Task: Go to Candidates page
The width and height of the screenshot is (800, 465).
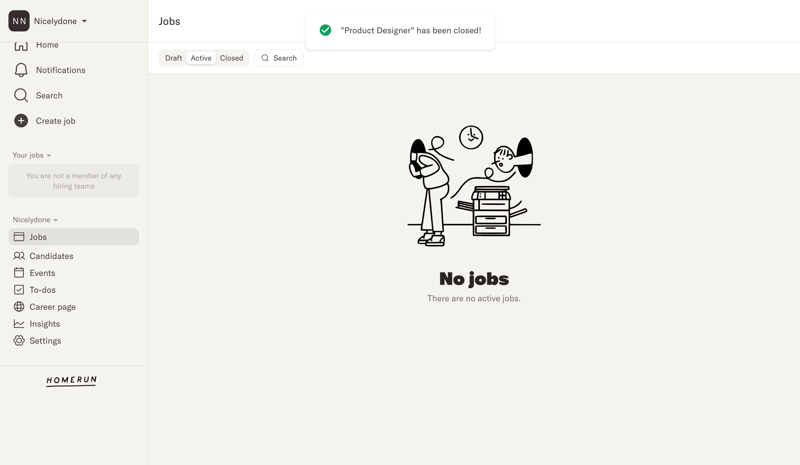Action: click(52, 256)
